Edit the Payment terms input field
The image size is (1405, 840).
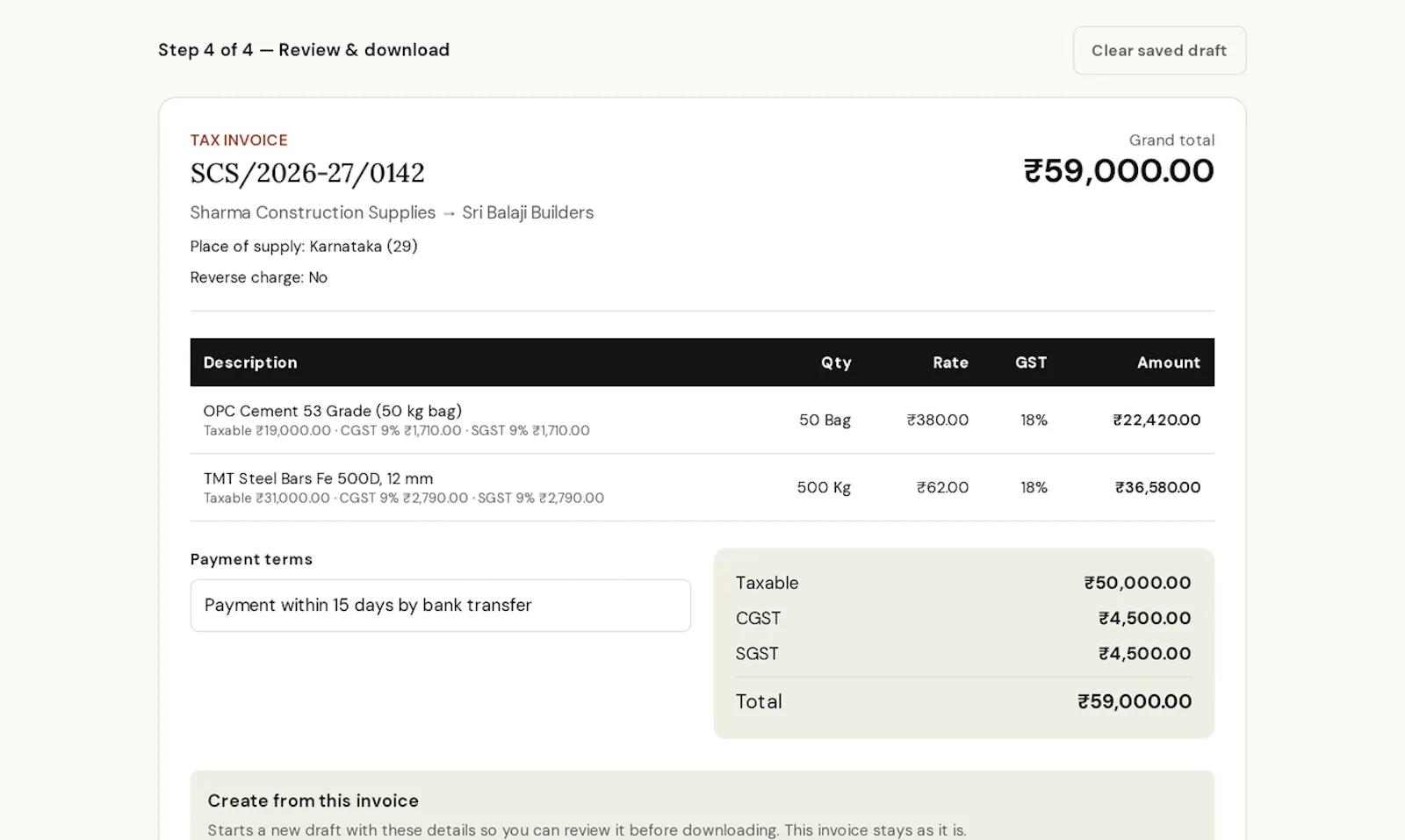click(x=441, y=606)
